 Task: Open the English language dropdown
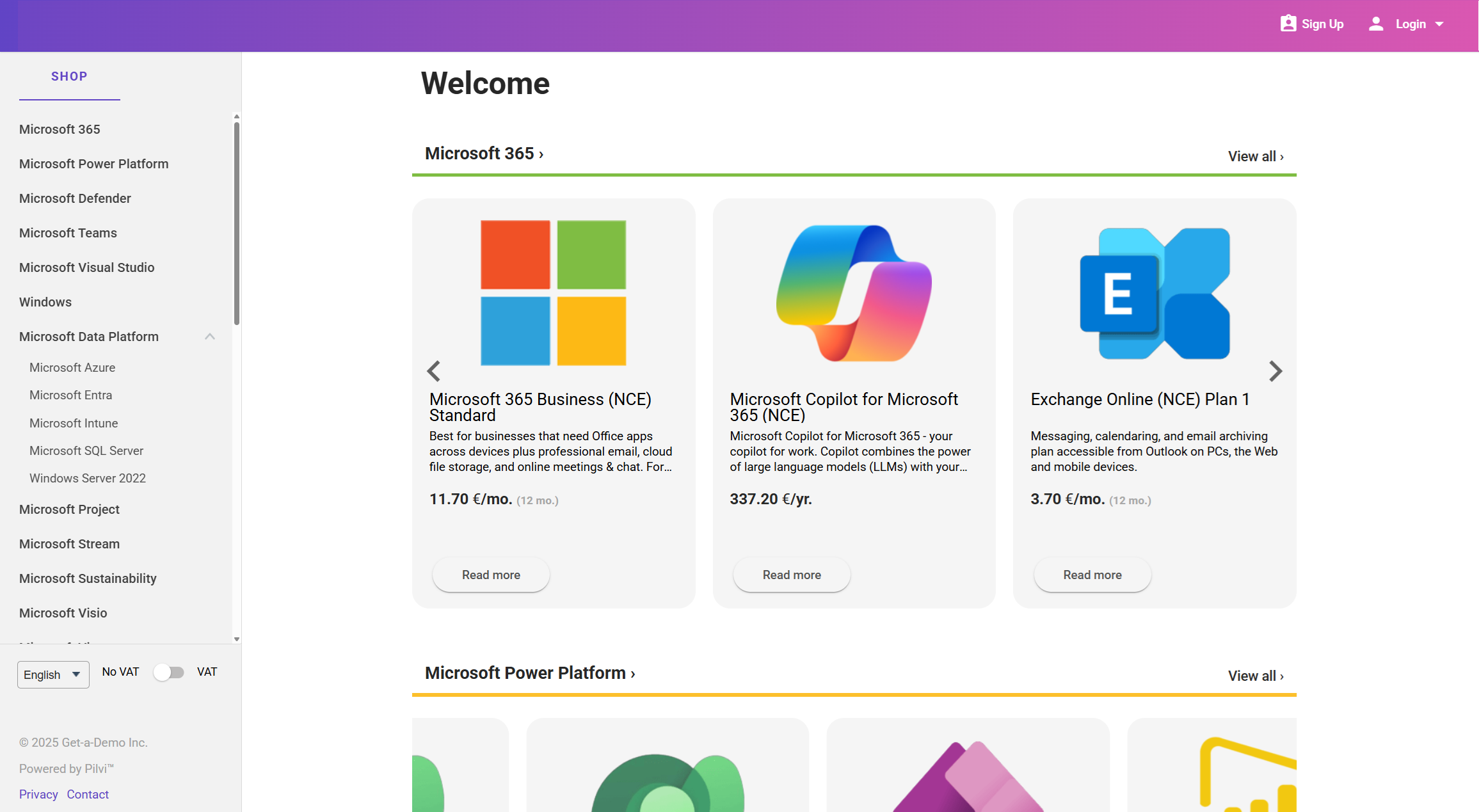[x=53, y=674]
